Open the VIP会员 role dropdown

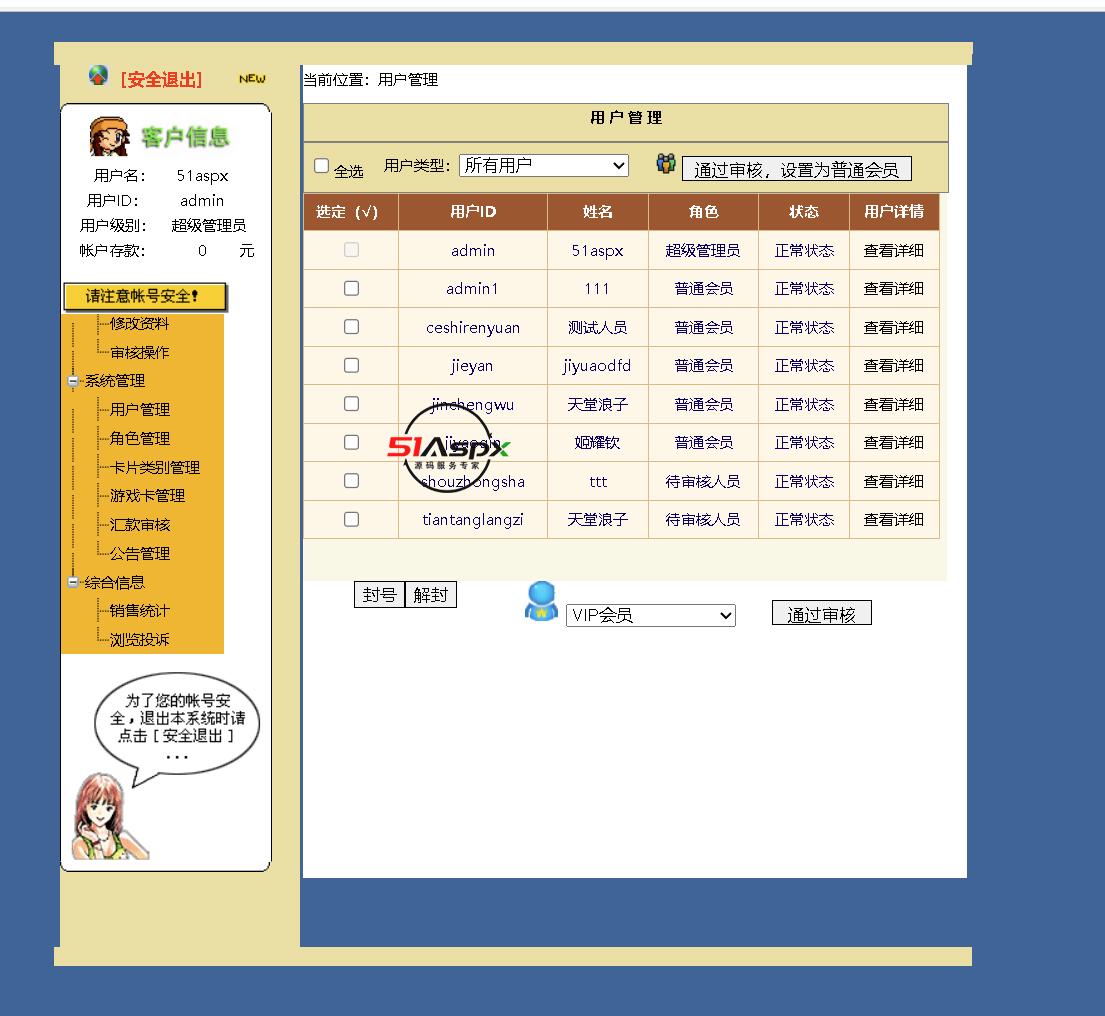[x=650, y=615]
